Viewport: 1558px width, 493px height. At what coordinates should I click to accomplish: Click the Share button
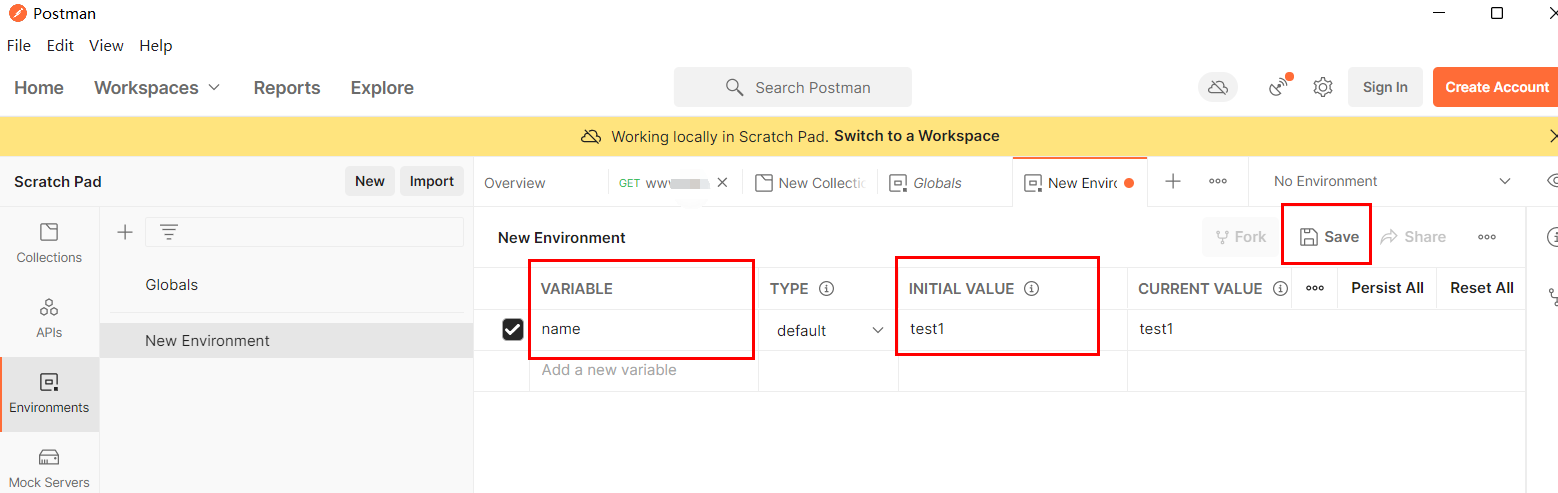pos(1413,237)
